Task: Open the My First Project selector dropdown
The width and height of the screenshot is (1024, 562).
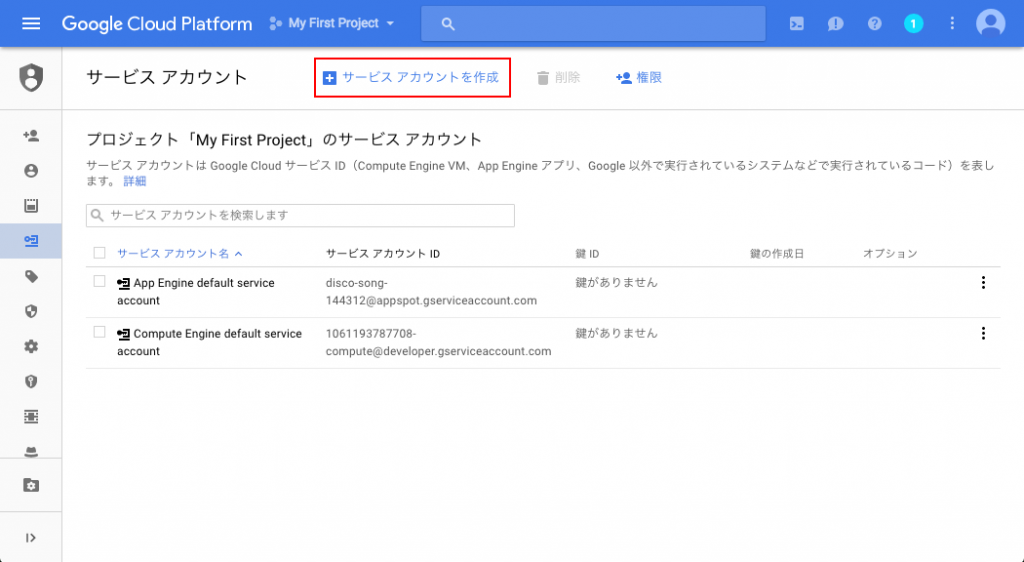Action: pyautogui.click(x=332, y=23)
